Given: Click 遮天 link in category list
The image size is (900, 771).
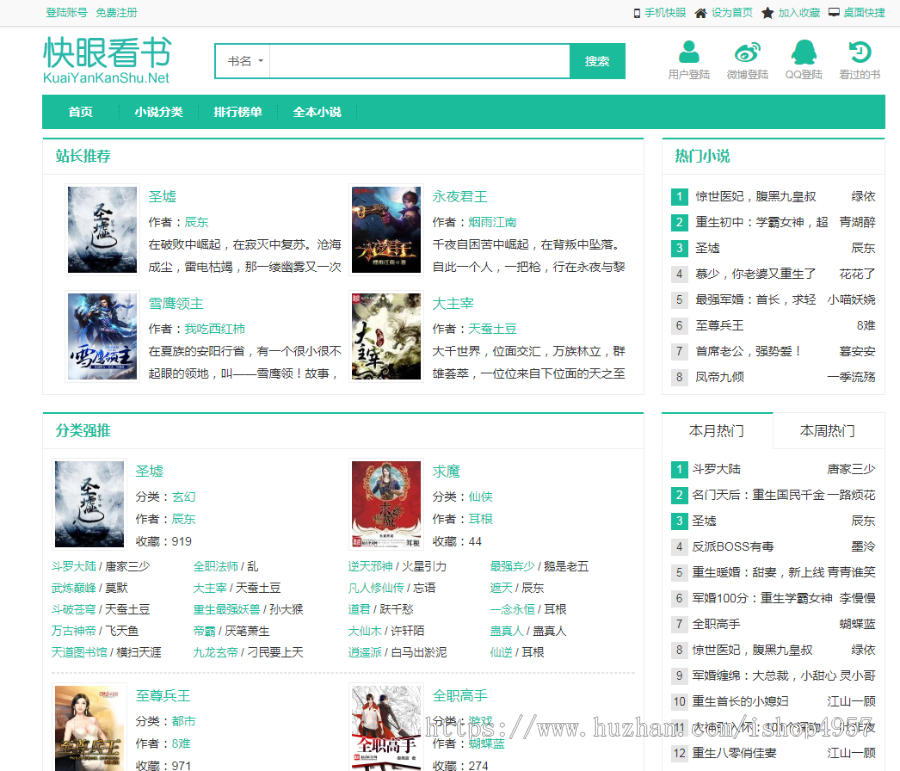Looking at the screenshot, I should pyautogui.click(x=501, y=588).
